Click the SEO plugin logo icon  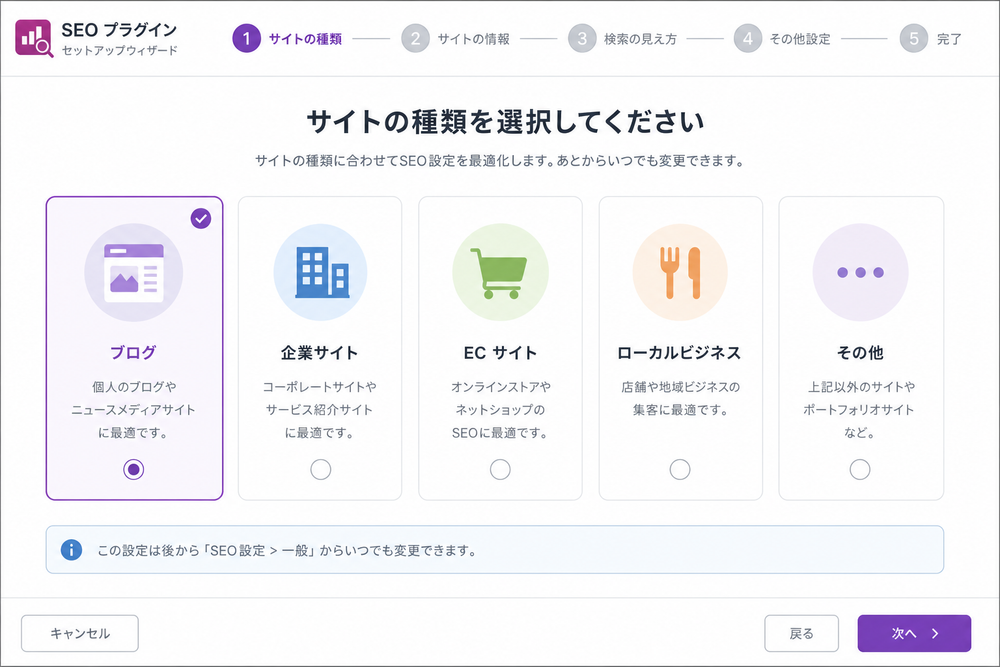pos(34,38)
